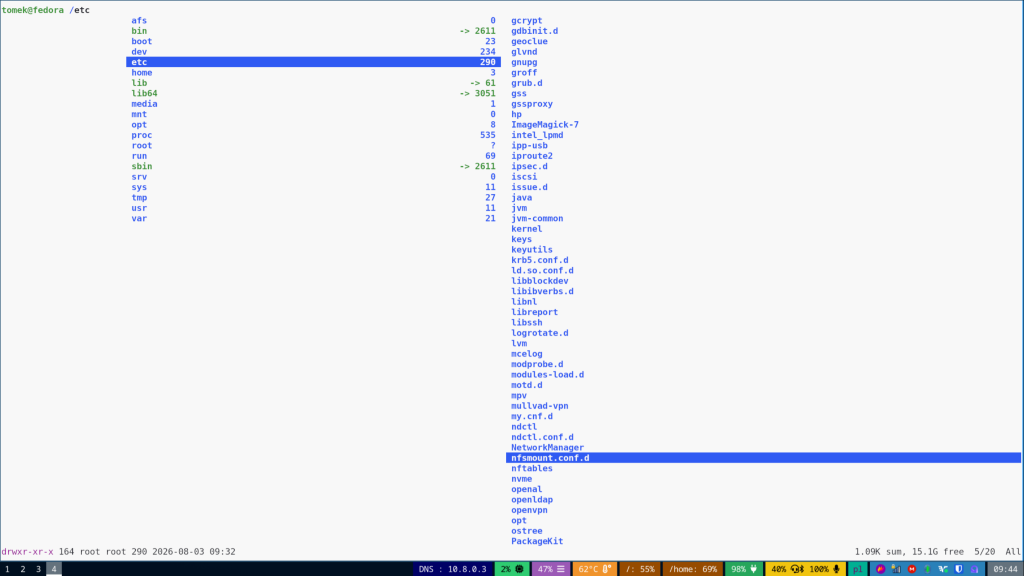Open the NetworkManager folder
Viewport: 1024px width, 576px height.
pyautogui.click(x=547, y=448)
